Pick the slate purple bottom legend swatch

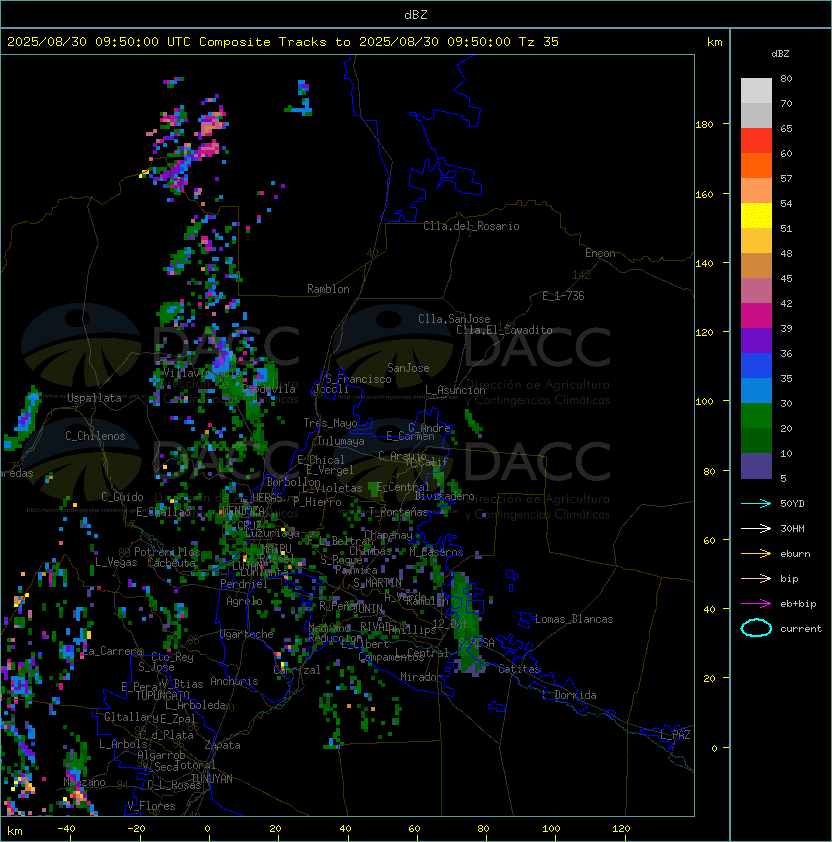pos(756,466)
